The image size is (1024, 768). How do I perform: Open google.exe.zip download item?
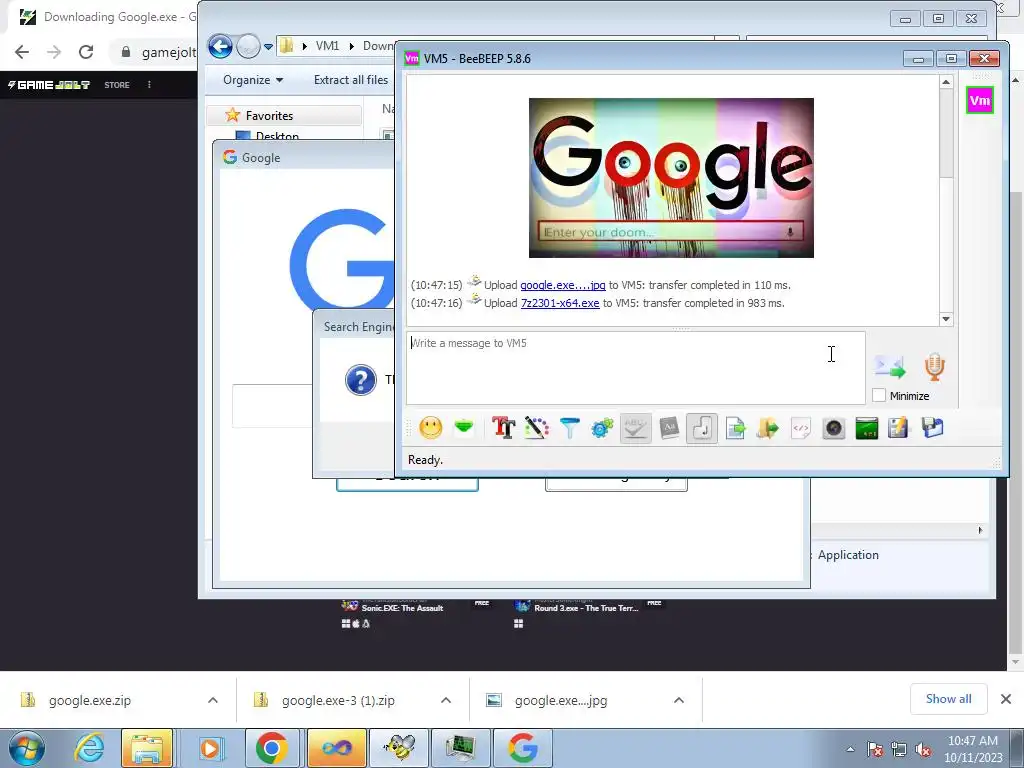90,700
